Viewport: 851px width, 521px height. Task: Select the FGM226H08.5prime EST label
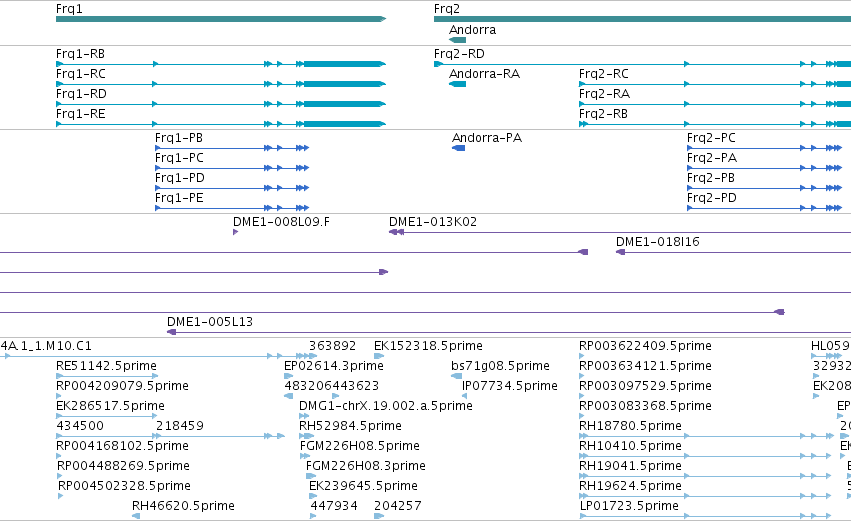[360, 446]
